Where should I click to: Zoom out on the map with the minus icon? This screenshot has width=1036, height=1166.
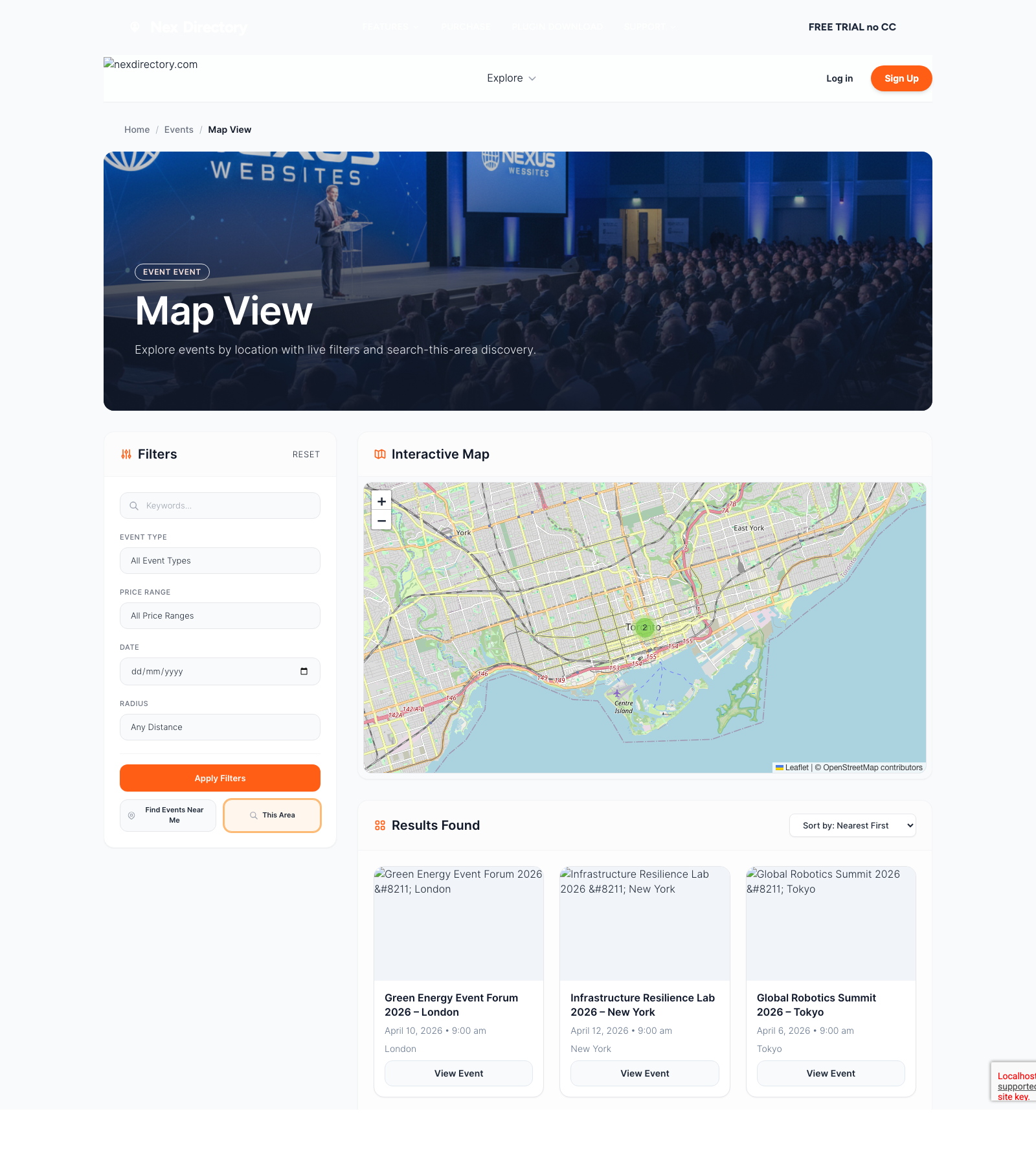[x=381, y=520]
